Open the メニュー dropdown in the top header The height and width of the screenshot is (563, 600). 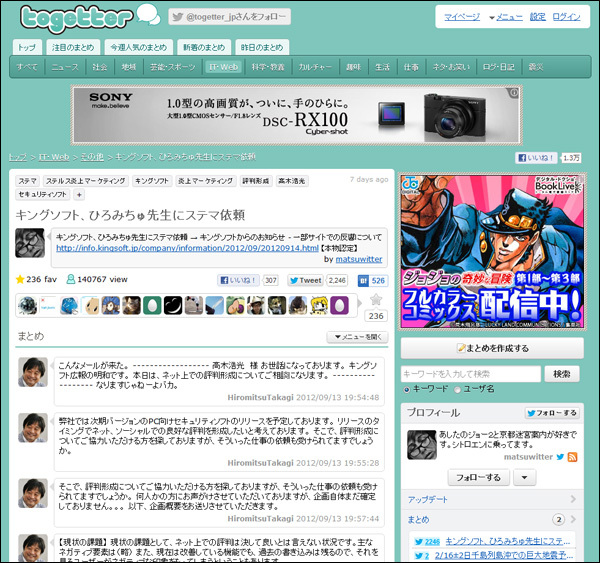click(505, 17)
